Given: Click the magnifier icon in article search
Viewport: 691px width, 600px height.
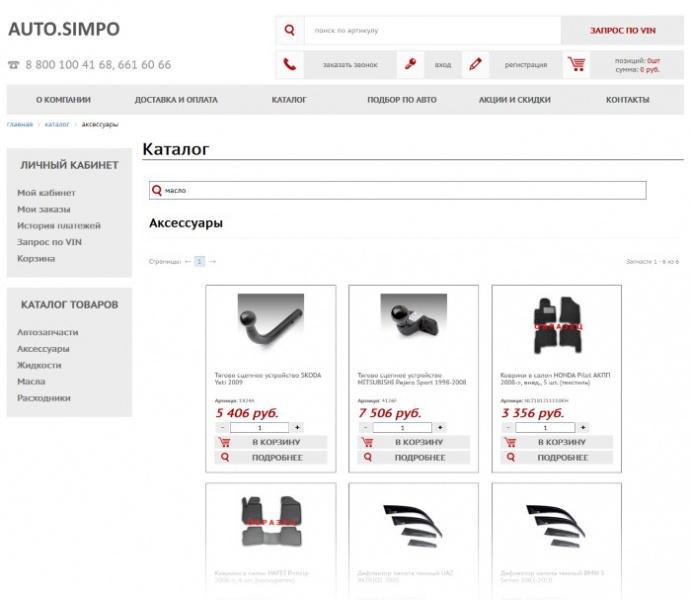Looking at the screenshot, I should [x=289, y=31].
